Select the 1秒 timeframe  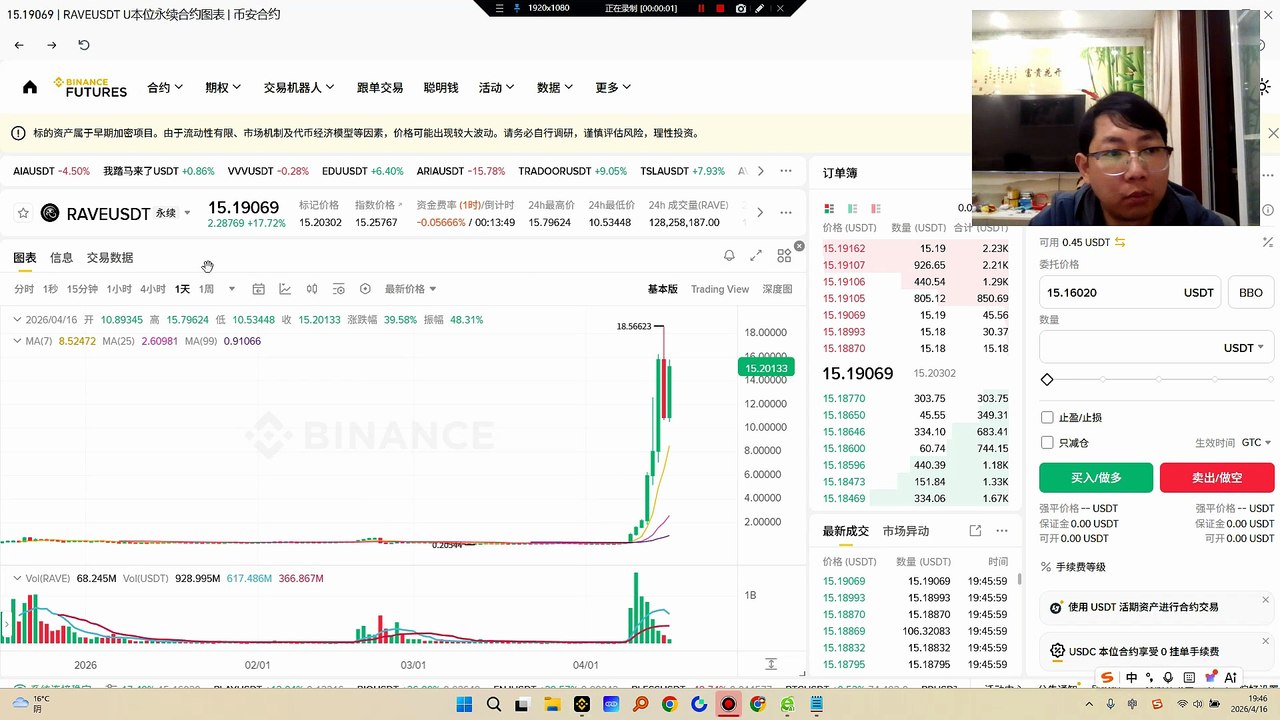[50, 289]
